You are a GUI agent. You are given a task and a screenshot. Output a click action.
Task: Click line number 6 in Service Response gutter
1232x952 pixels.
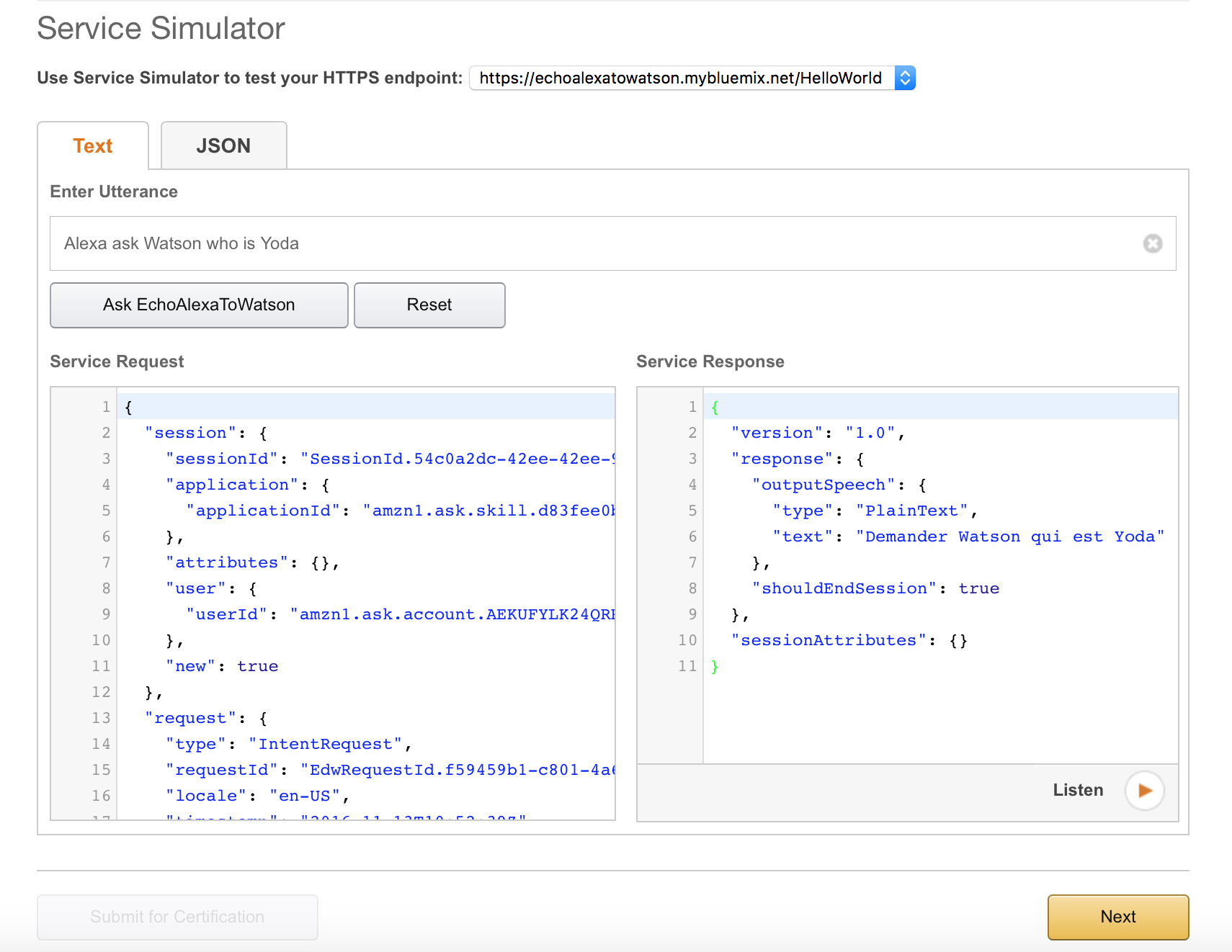pyautogui.click(x=692, y=536)
